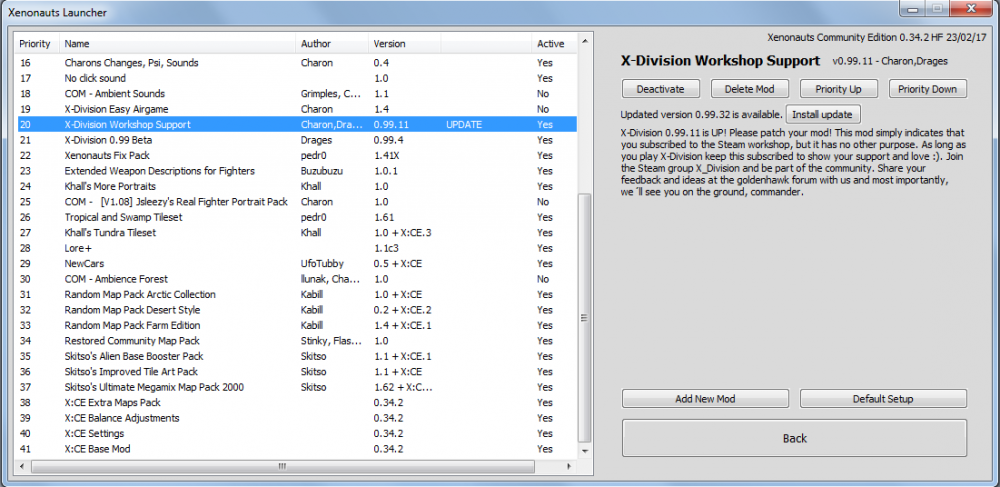Viewport: 1000px width, 487px height.
Task: Click author Drages in row 21
Action: pos(314,140)
